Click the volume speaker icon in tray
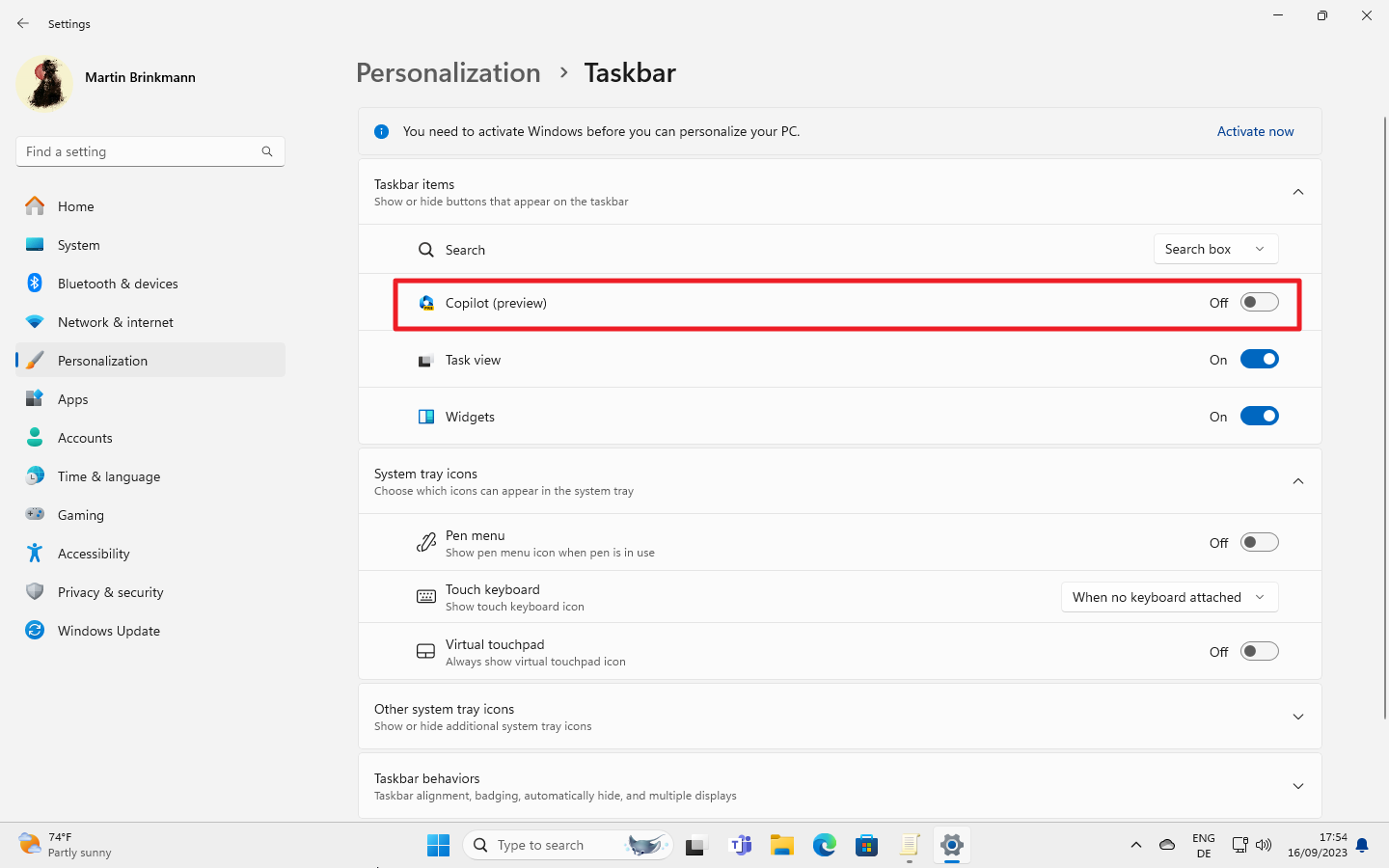Viewport: 1389px width, 868px height. coord(1264,846)
